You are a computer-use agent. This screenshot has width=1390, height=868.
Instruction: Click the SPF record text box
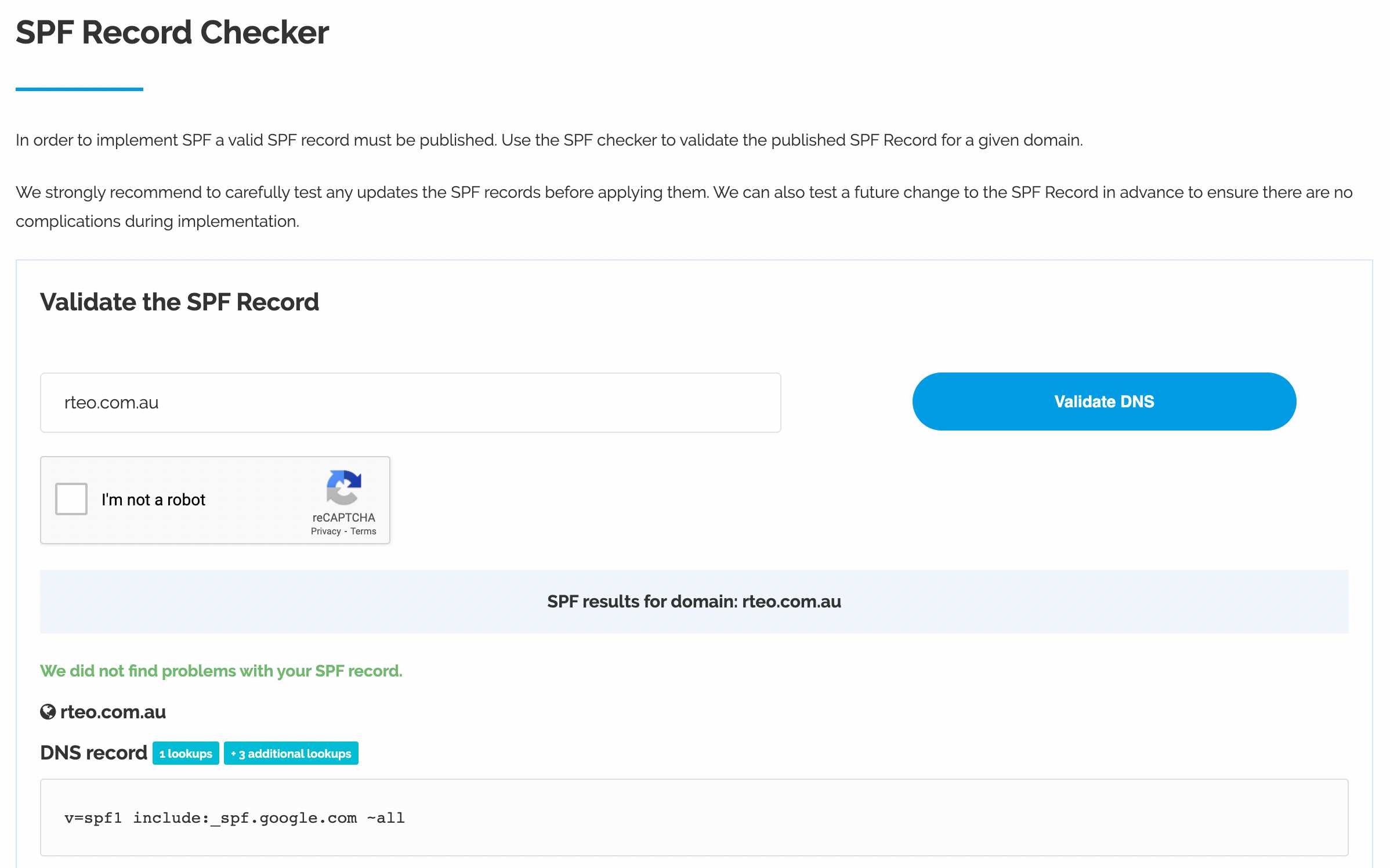click(x=694, y=818)
